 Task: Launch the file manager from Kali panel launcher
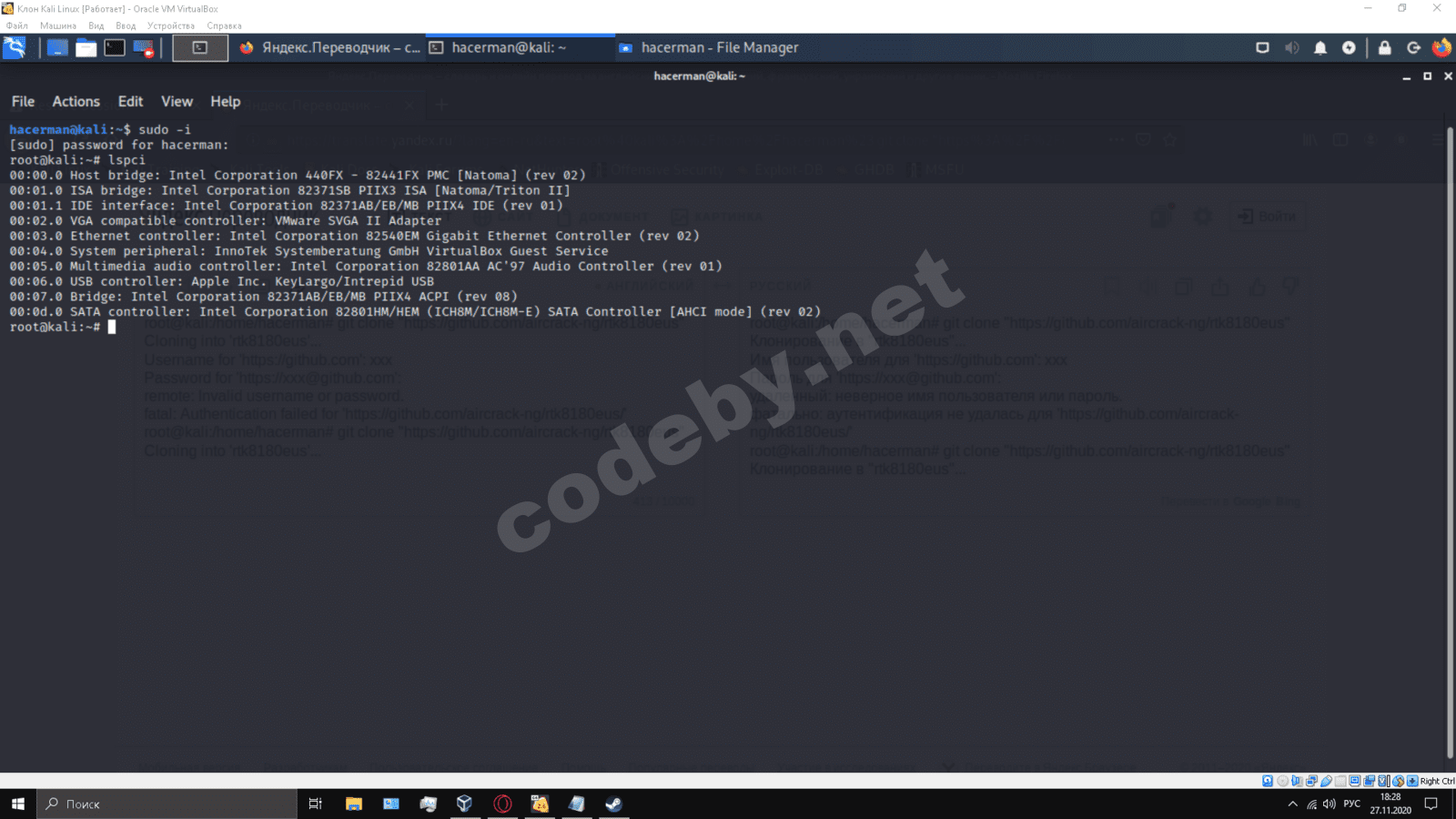click(86, 47)
